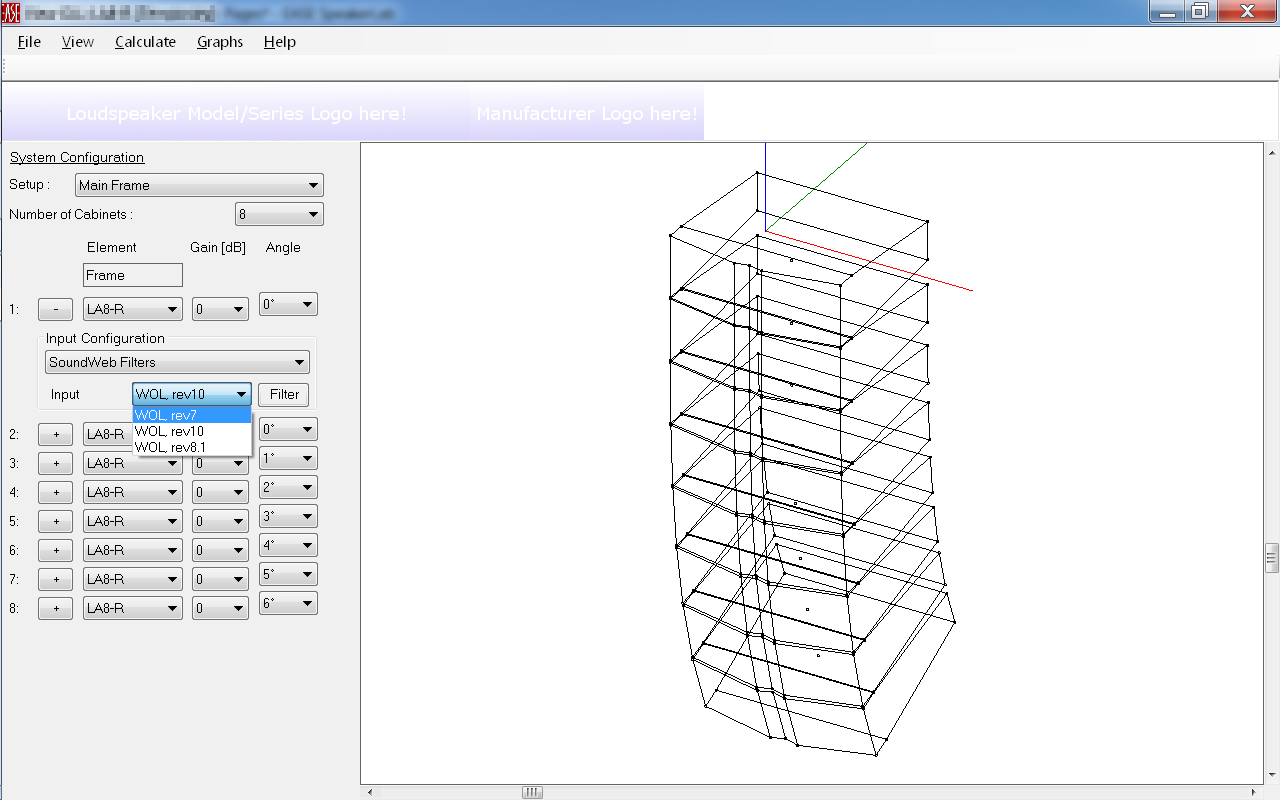This screenshot has height=800, width=1280.
Task: Open the gain dropdown for cabinet 1
Action: click(x=220, y=310)
